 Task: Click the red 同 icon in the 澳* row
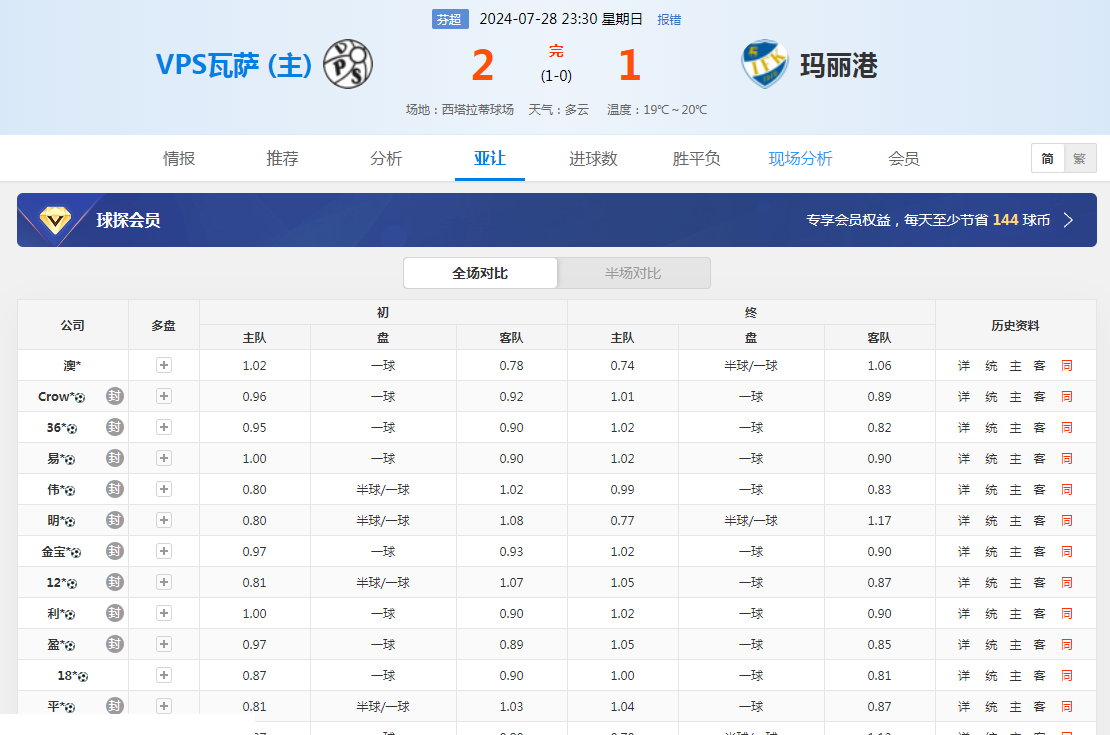click(x=1067, y=366)
